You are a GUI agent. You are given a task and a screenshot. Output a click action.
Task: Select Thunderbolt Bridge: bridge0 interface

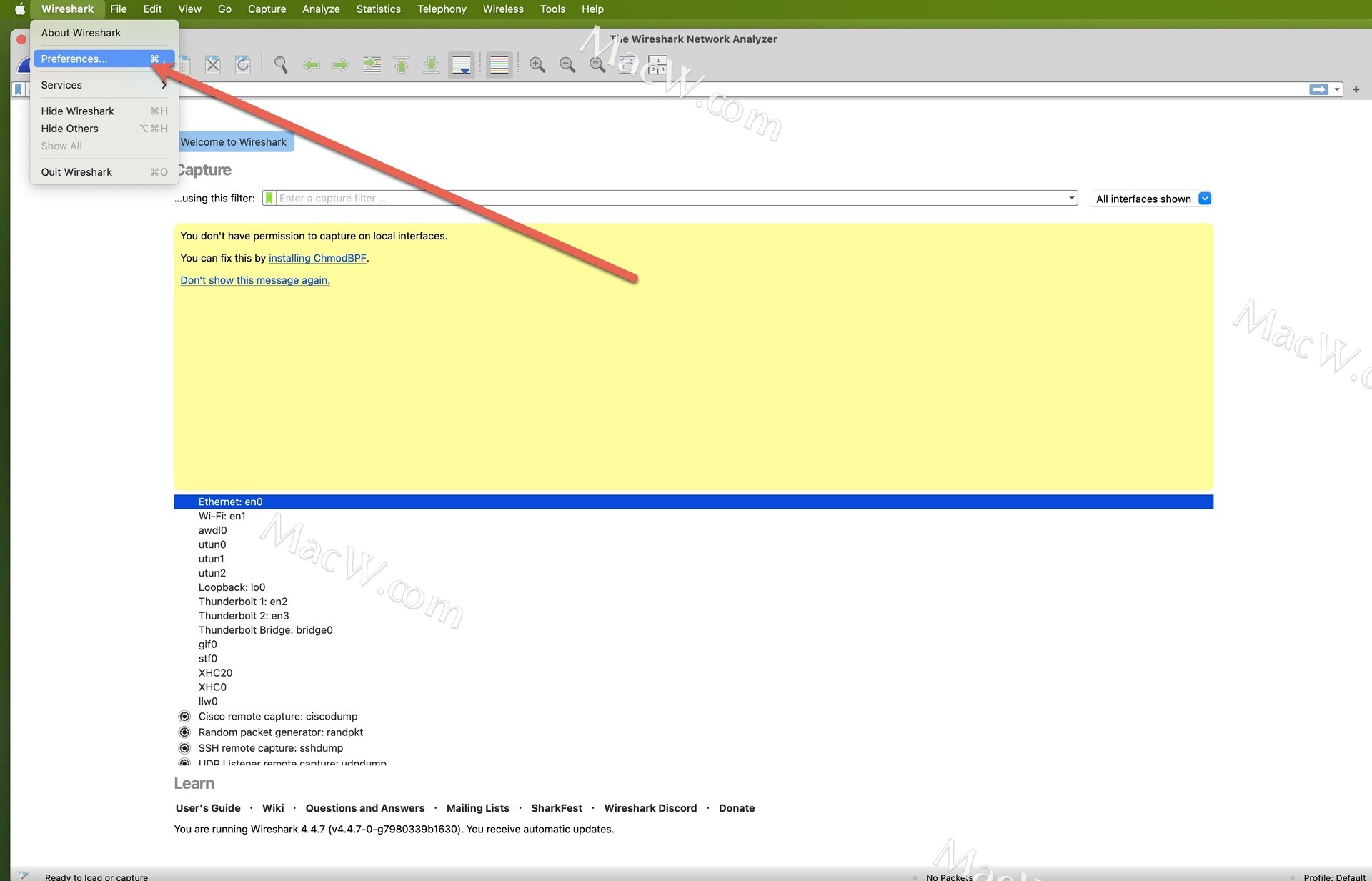pos(693,630)
